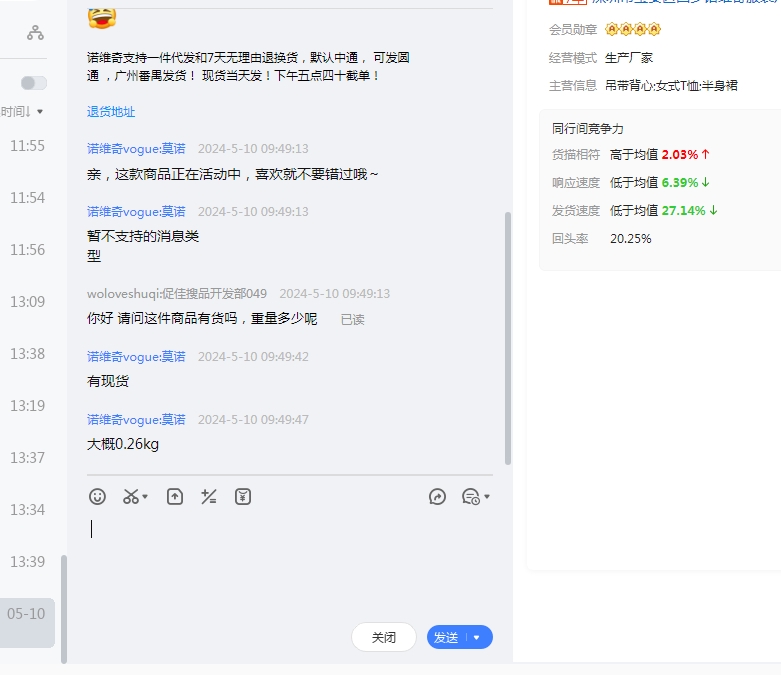Click the organization tree icon in sidebar

[x=36, y=33]
